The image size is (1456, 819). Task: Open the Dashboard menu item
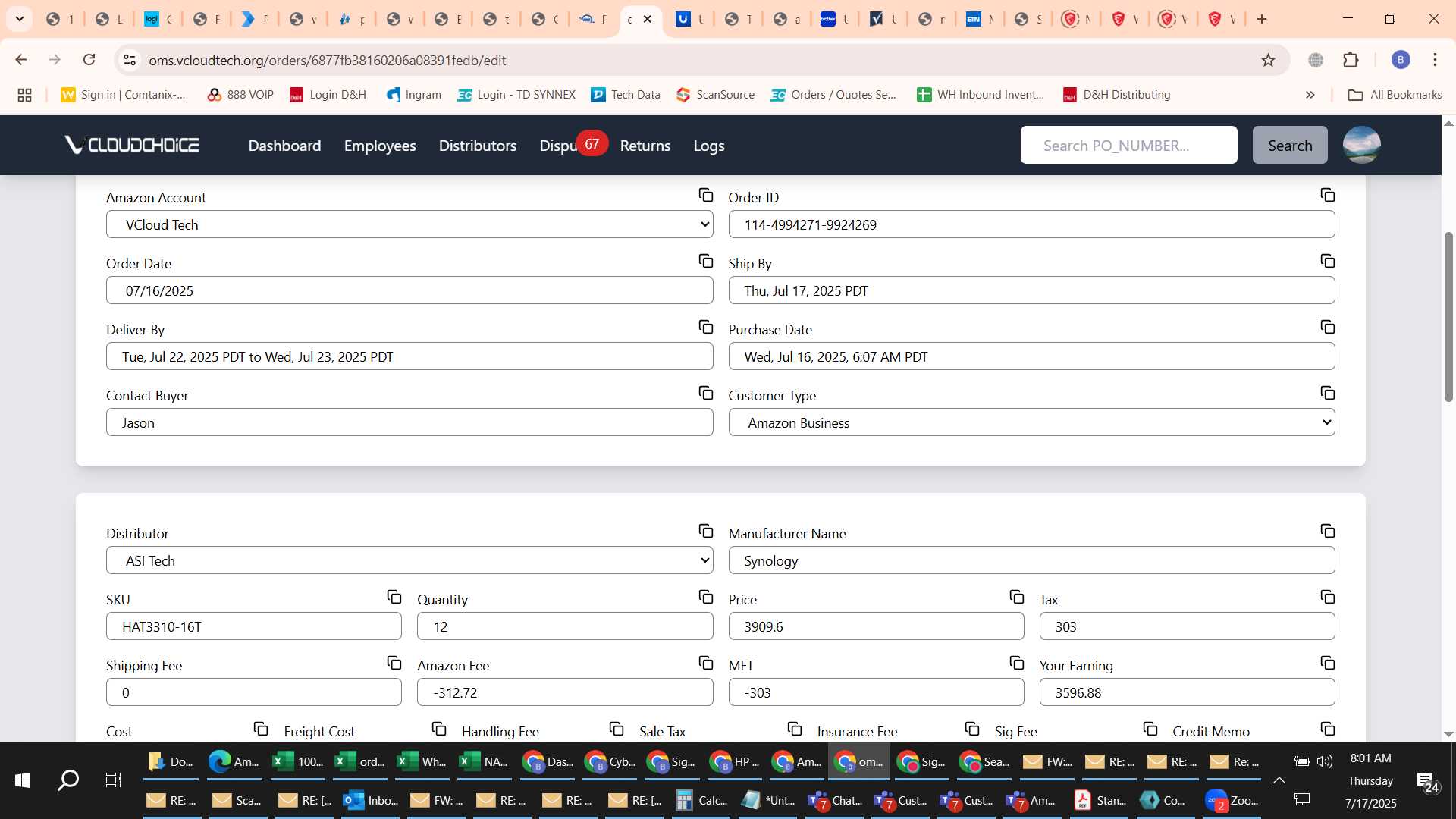[284, 146]
